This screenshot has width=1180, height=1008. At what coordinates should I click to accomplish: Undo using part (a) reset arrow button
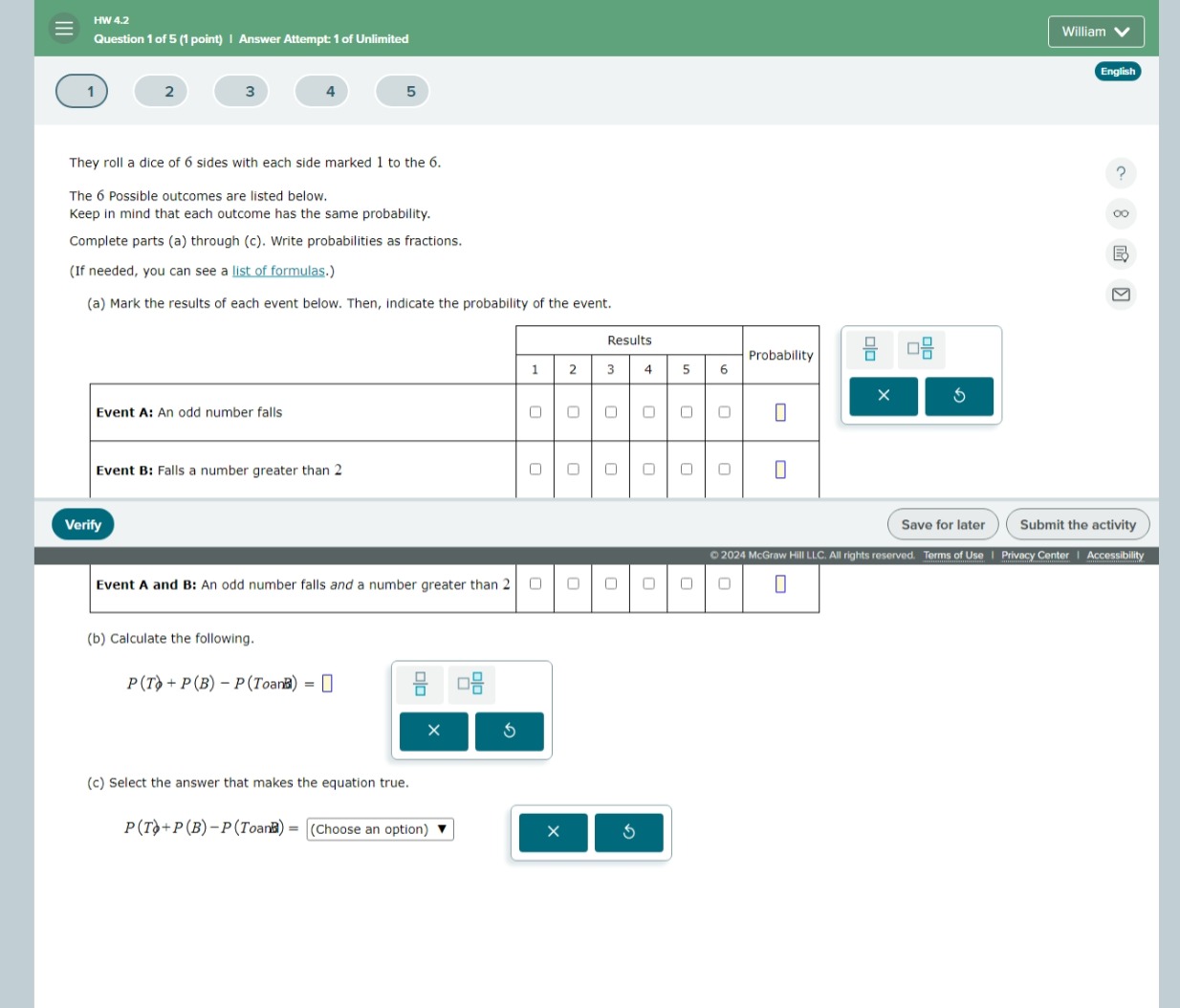959,396
